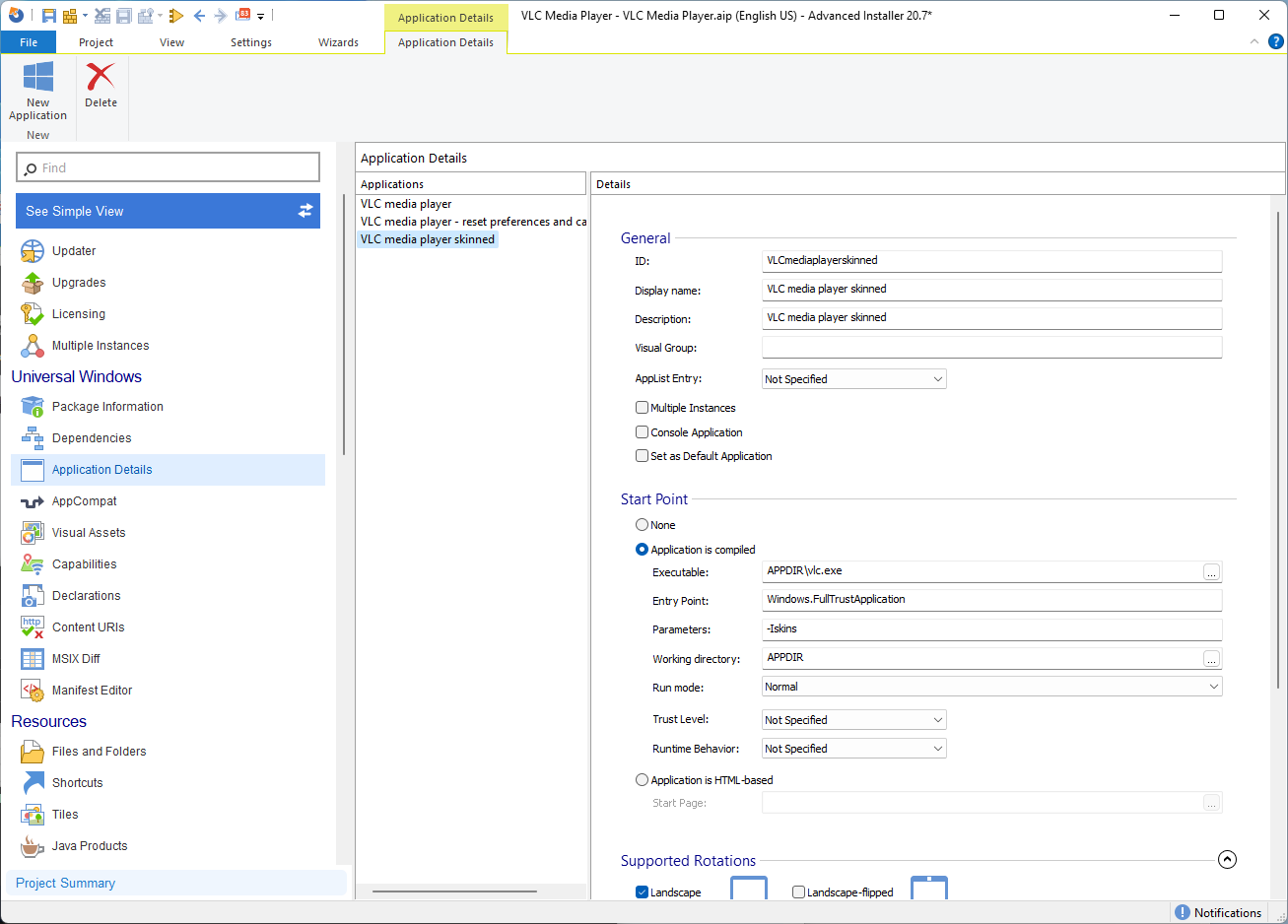This screenshot has width=1288, height=924.
Task: Switch to the Project ribbon tab
Action: [x=96, y=42]
